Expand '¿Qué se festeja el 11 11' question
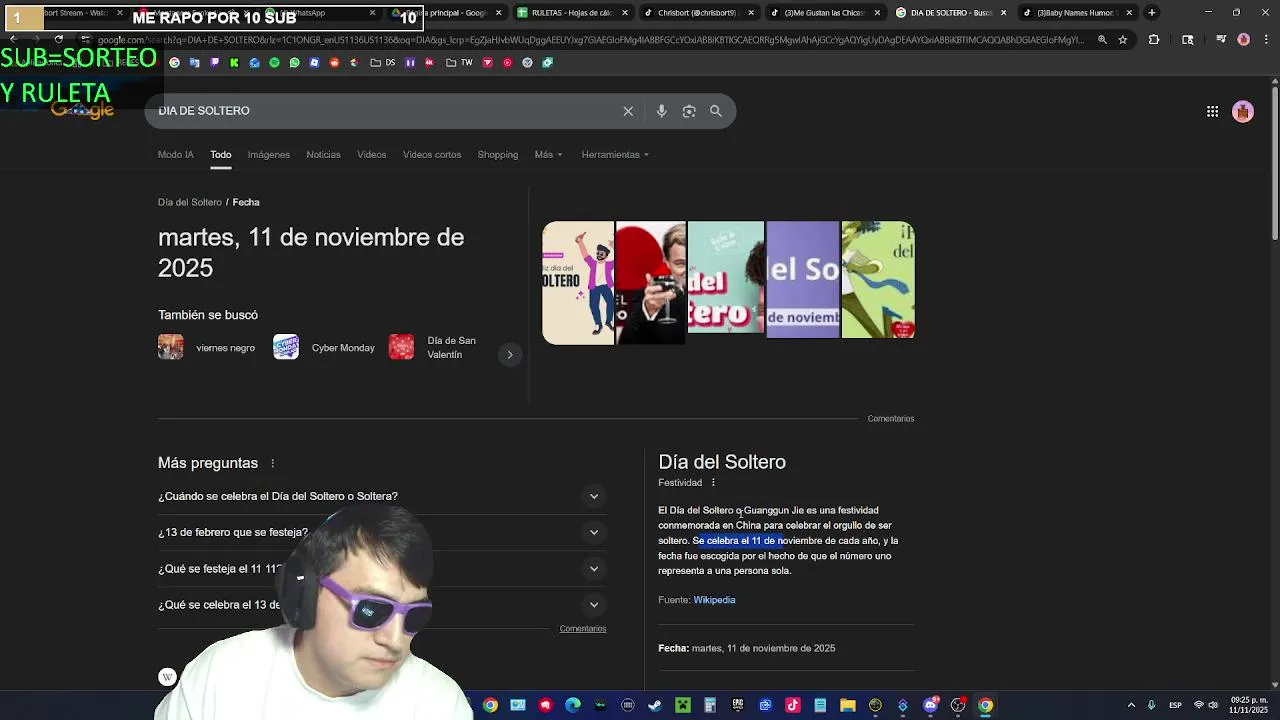 [x=382, y=568]
